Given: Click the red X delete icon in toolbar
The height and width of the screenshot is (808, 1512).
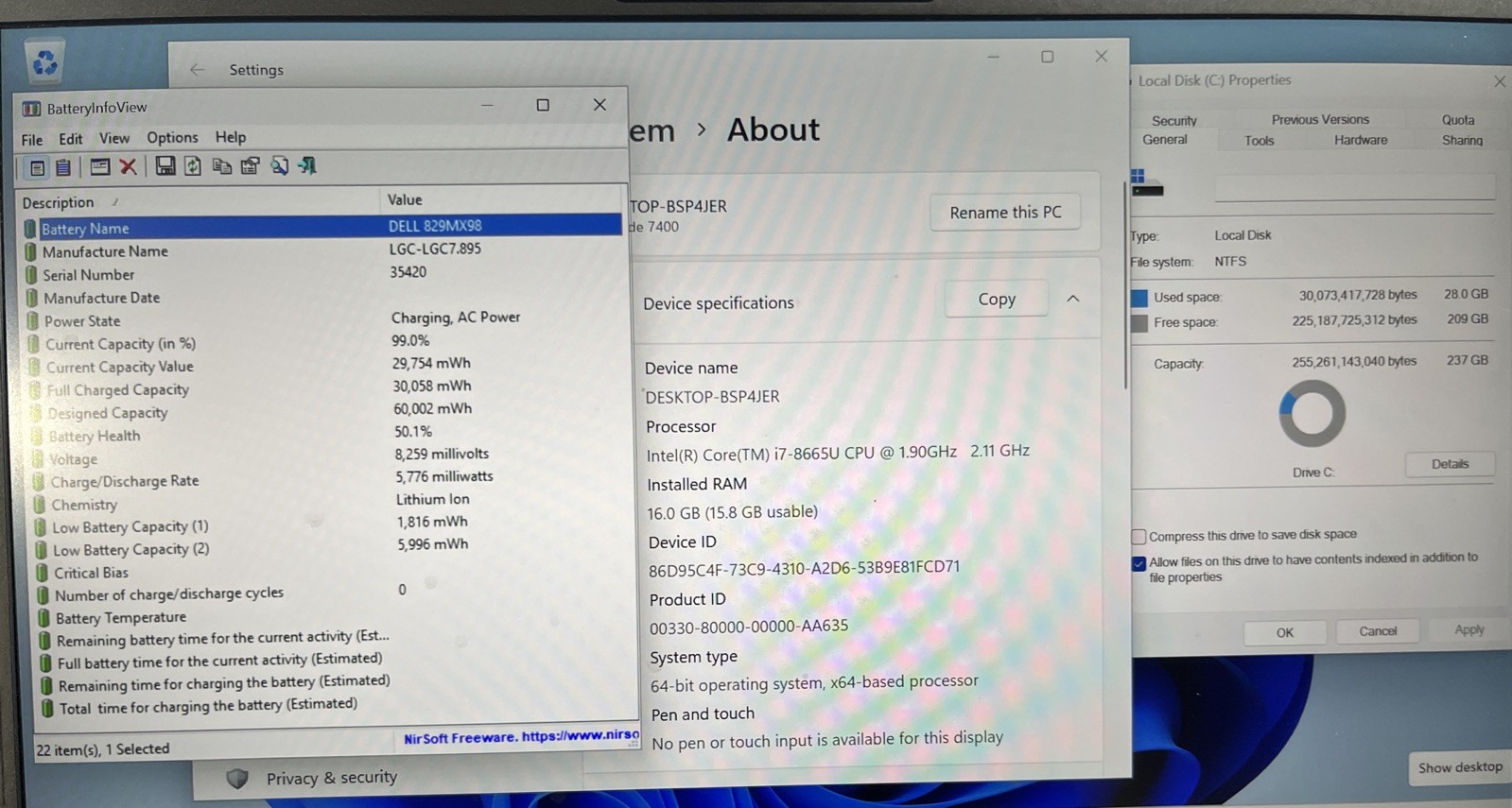Looking at the screenshot, I should pos(129,167).
